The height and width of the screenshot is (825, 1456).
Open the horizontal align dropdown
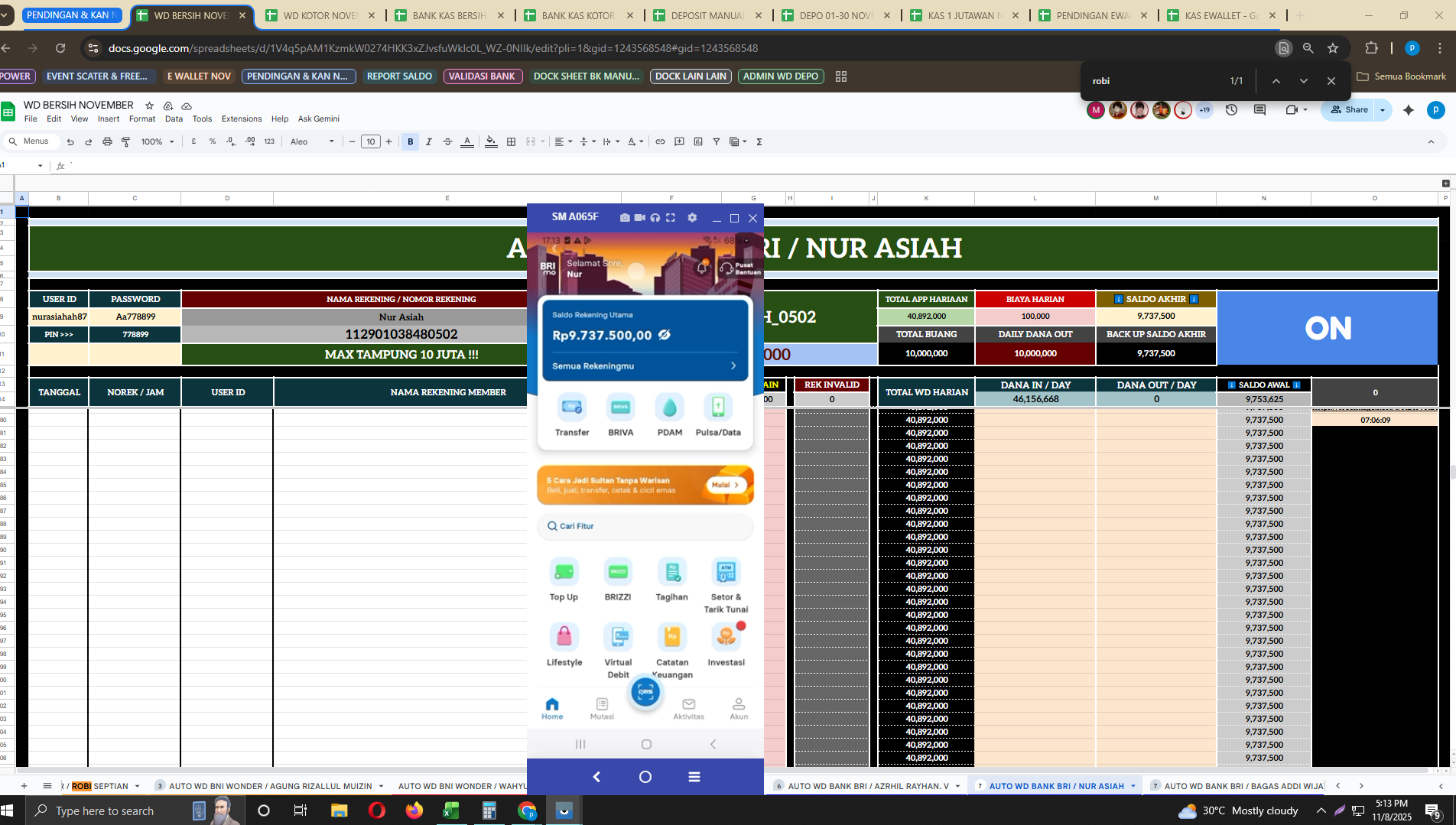click(x=563, y=141)
